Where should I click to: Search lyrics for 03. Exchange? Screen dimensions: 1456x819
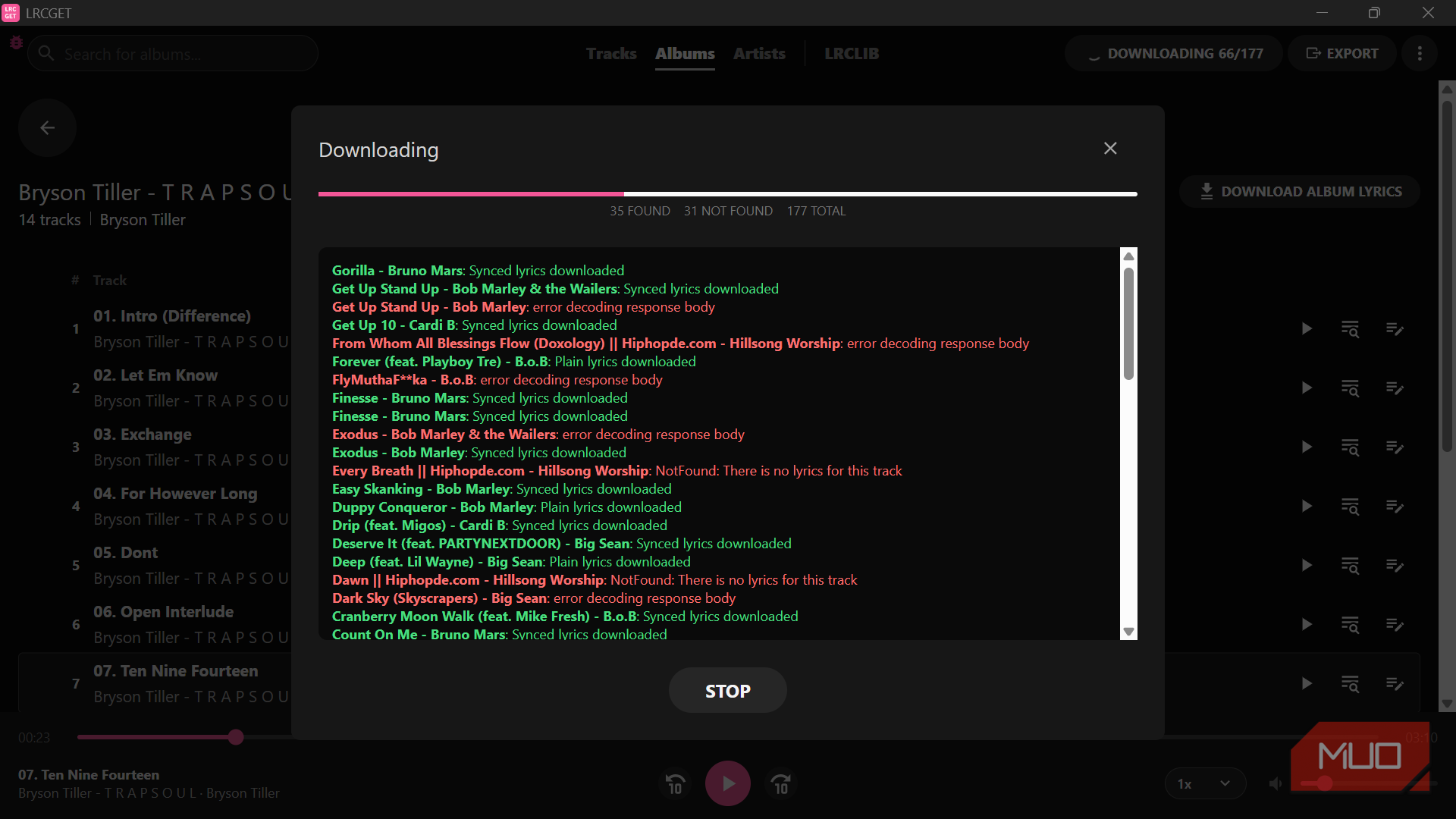1350,447
